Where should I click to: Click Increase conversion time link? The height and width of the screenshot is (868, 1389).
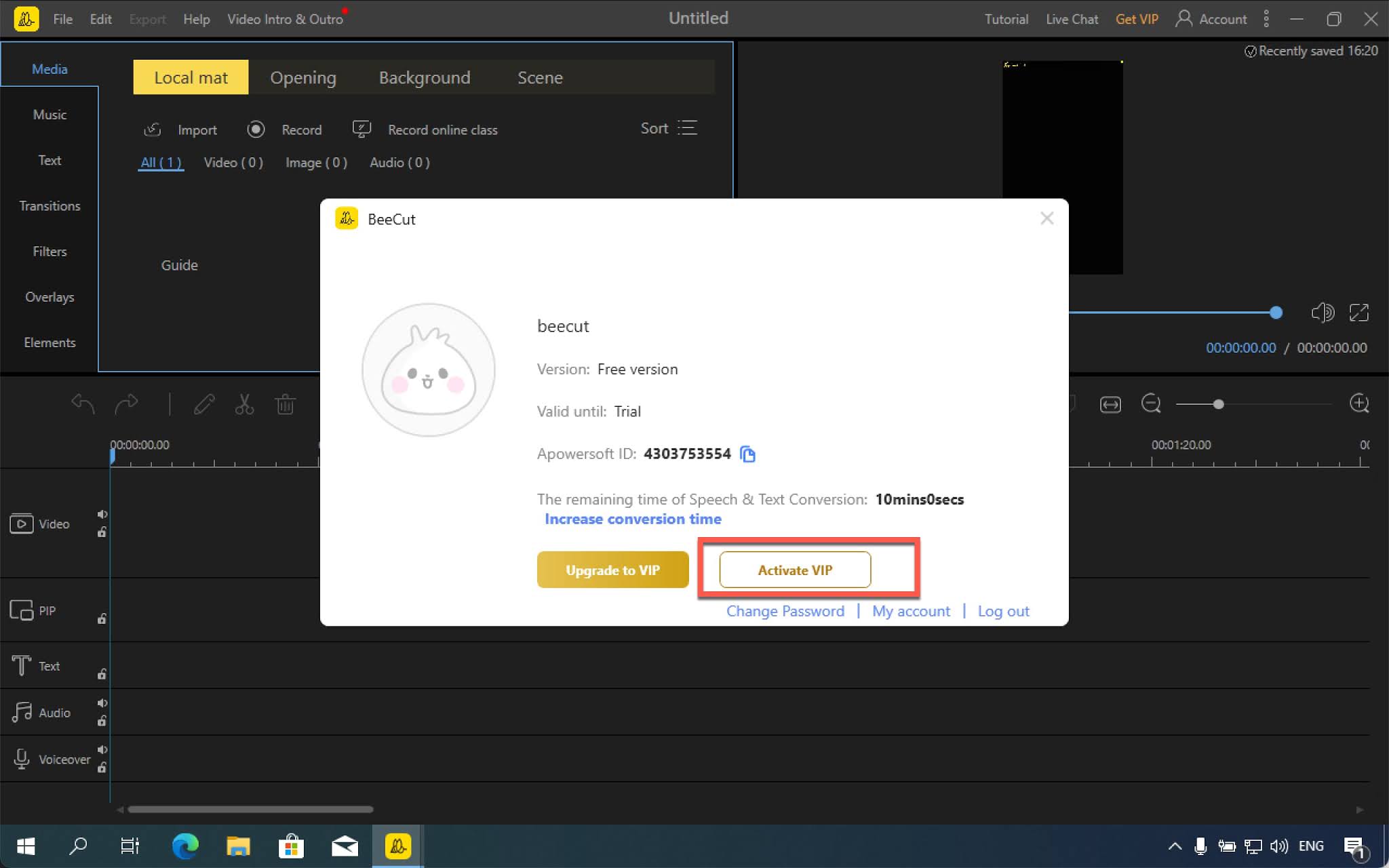click(633, 519)
